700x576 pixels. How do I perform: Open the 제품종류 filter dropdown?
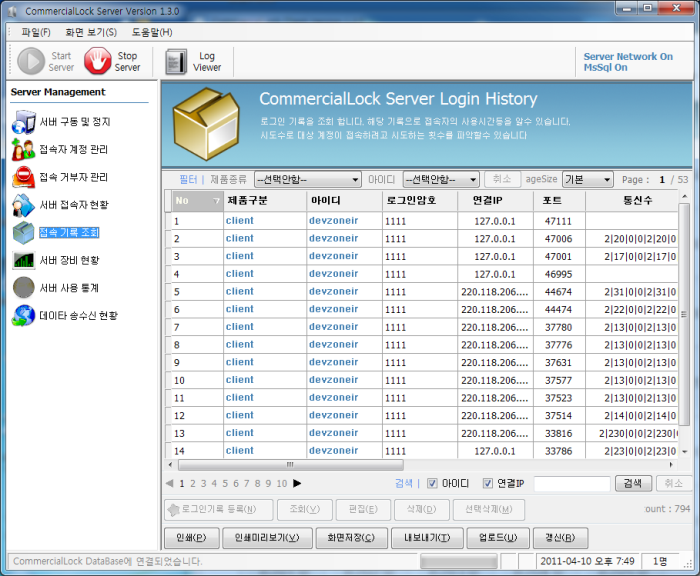click(x=308, y=179)
